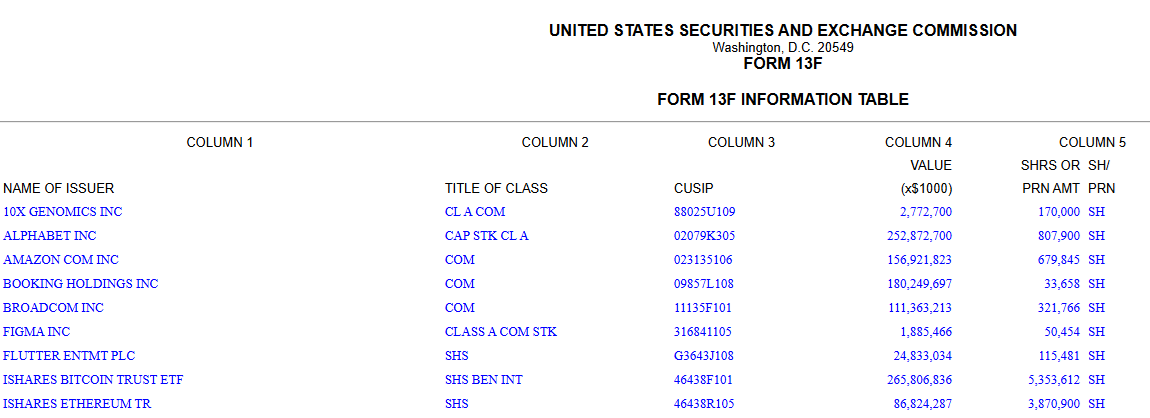
Task: Select CUSIP 02079K305 for Alphabet
Action: click(x=705, y=236)
